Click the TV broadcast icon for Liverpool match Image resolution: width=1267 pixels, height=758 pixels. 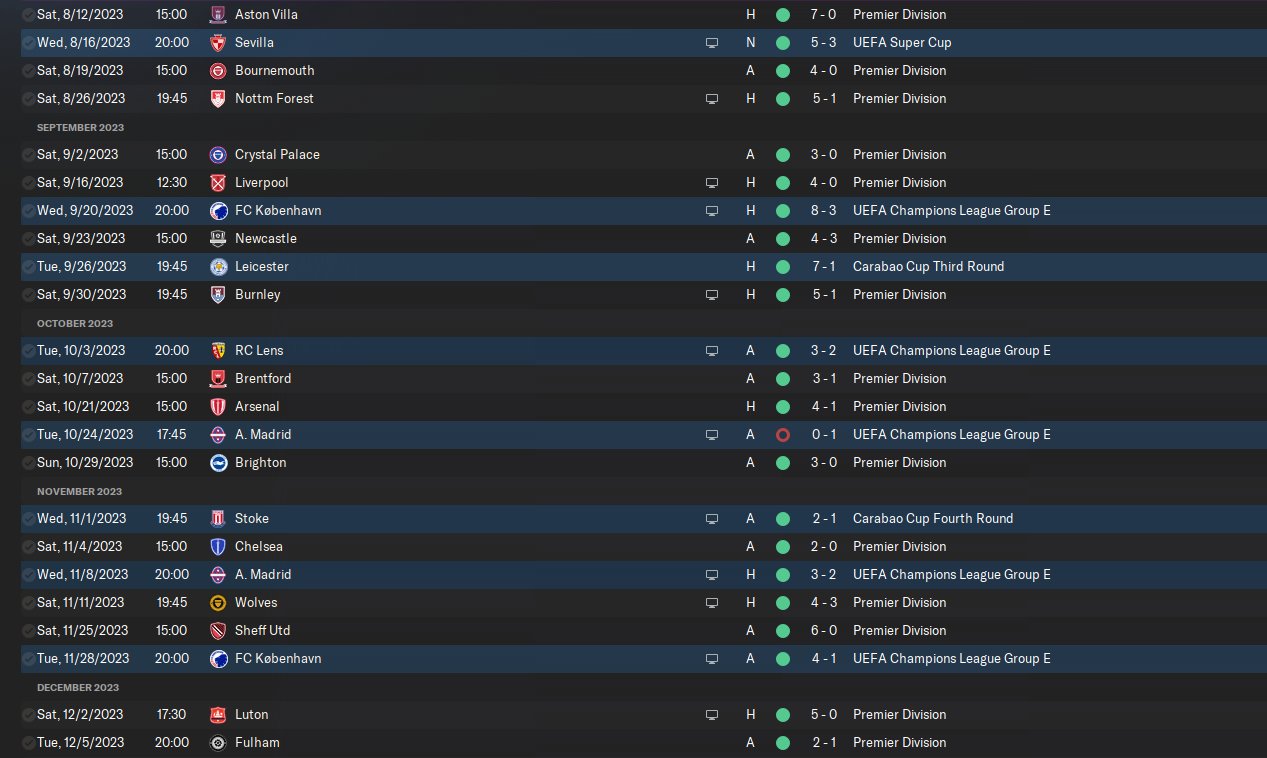(x=712, y=183)
